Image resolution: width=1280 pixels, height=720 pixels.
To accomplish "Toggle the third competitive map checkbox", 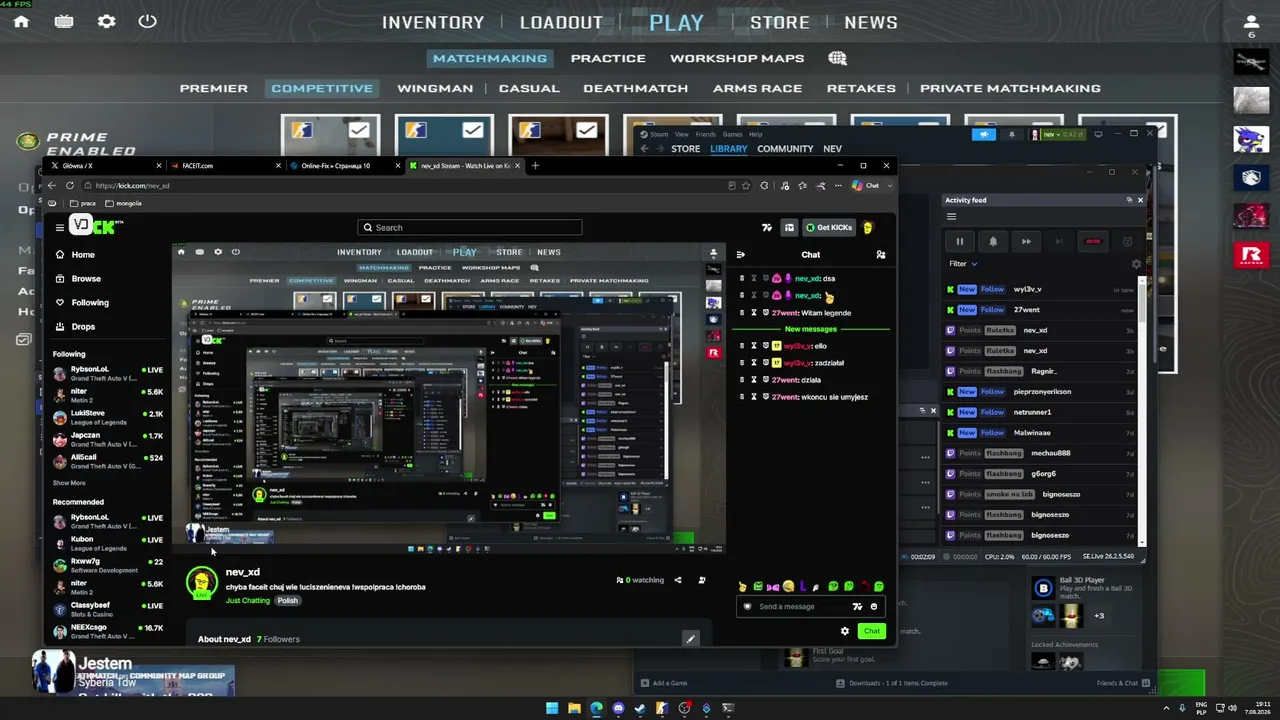I will click(587, 130).
